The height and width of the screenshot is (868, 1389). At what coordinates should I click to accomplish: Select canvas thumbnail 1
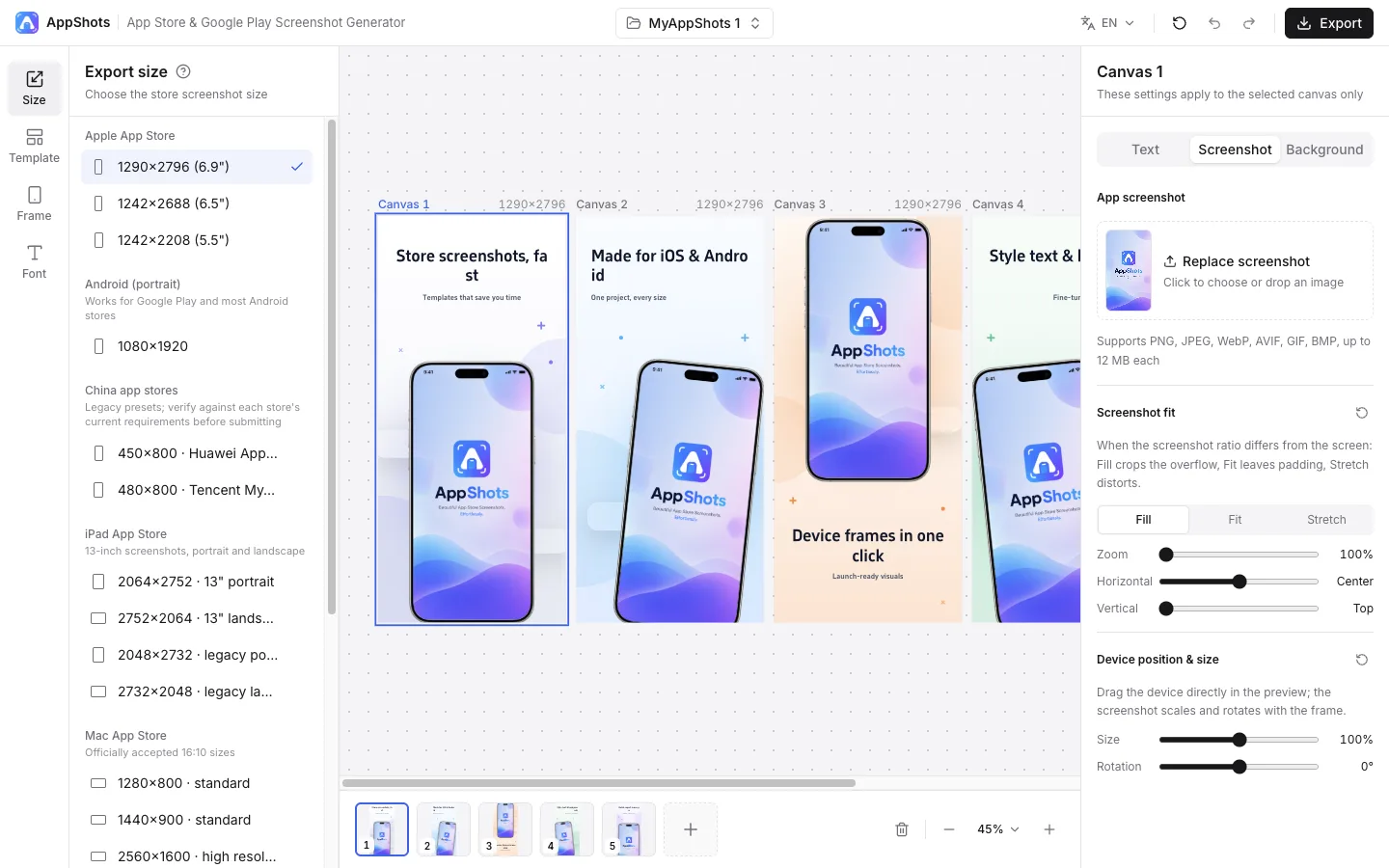tap(382, 829)
